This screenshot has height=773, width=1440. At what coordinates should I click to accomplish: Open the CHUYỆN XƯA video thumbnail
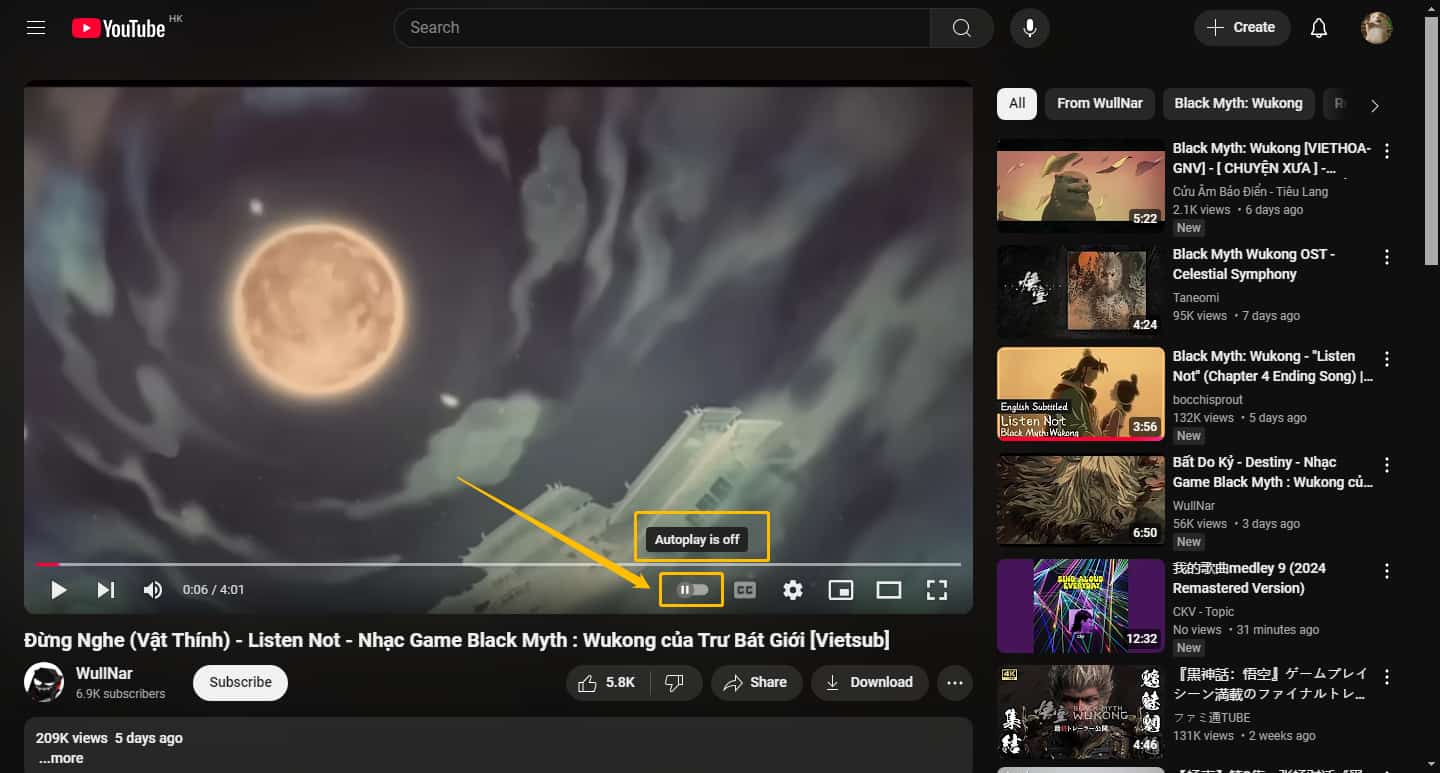pyautogui.click(x=1081, y=186)
